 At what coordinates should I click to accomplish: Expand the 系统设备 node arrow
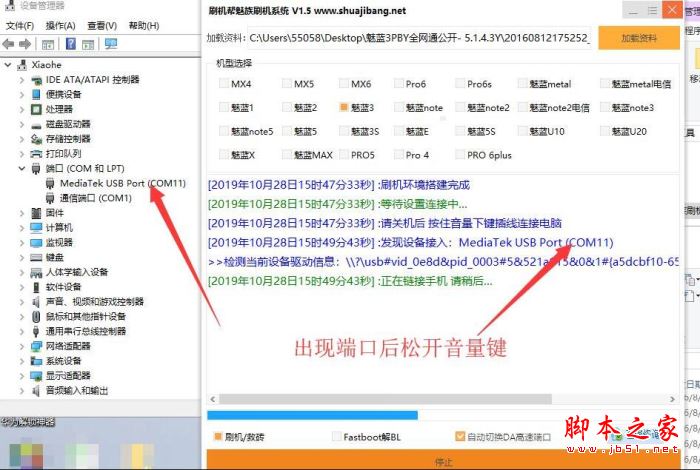pos(21,361)
